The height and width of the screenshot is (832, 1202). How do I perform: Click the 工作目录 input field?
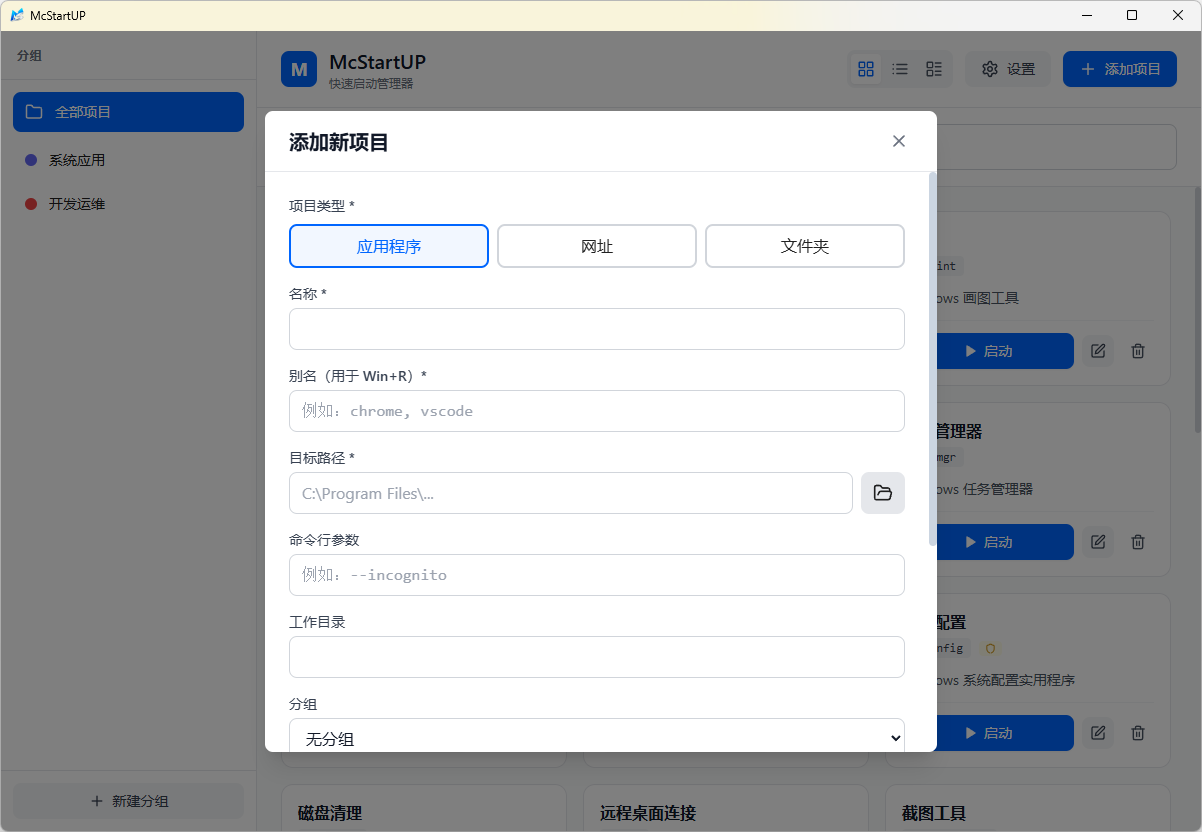pos(597,657)
